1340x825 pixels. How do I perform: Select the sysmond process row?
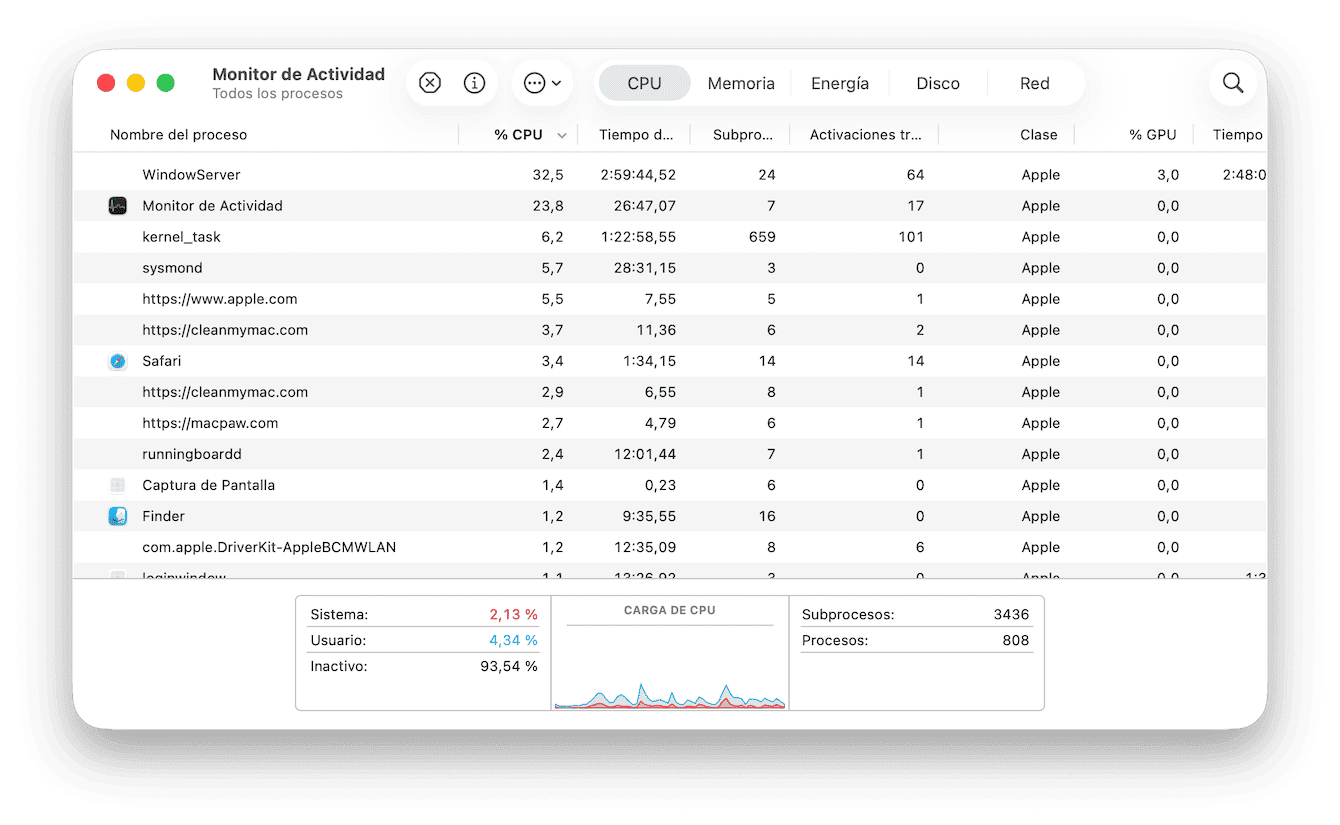[670, 268]
